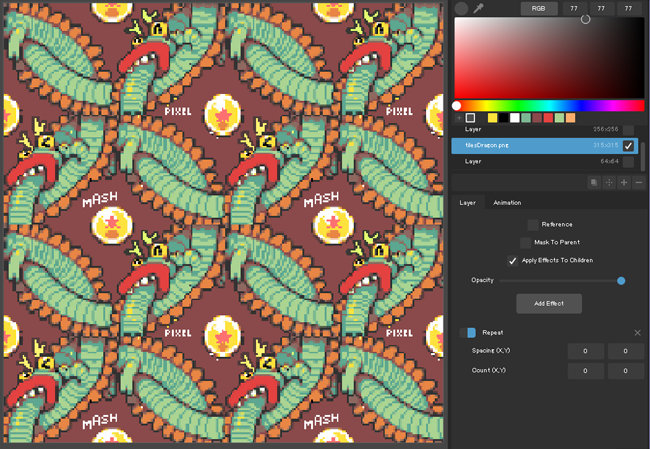Uncheck visibility of tilesDragon.png layer
650x449 pixels.
click(x=628, y=146)
